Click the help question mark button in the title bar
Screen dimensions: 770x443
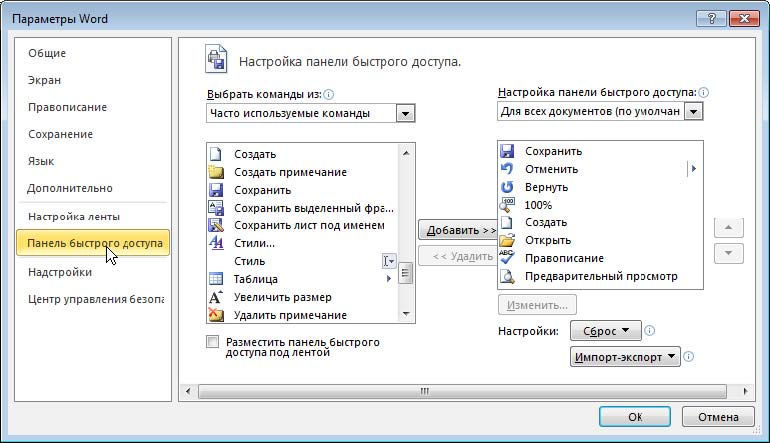(x=712, y=19)
